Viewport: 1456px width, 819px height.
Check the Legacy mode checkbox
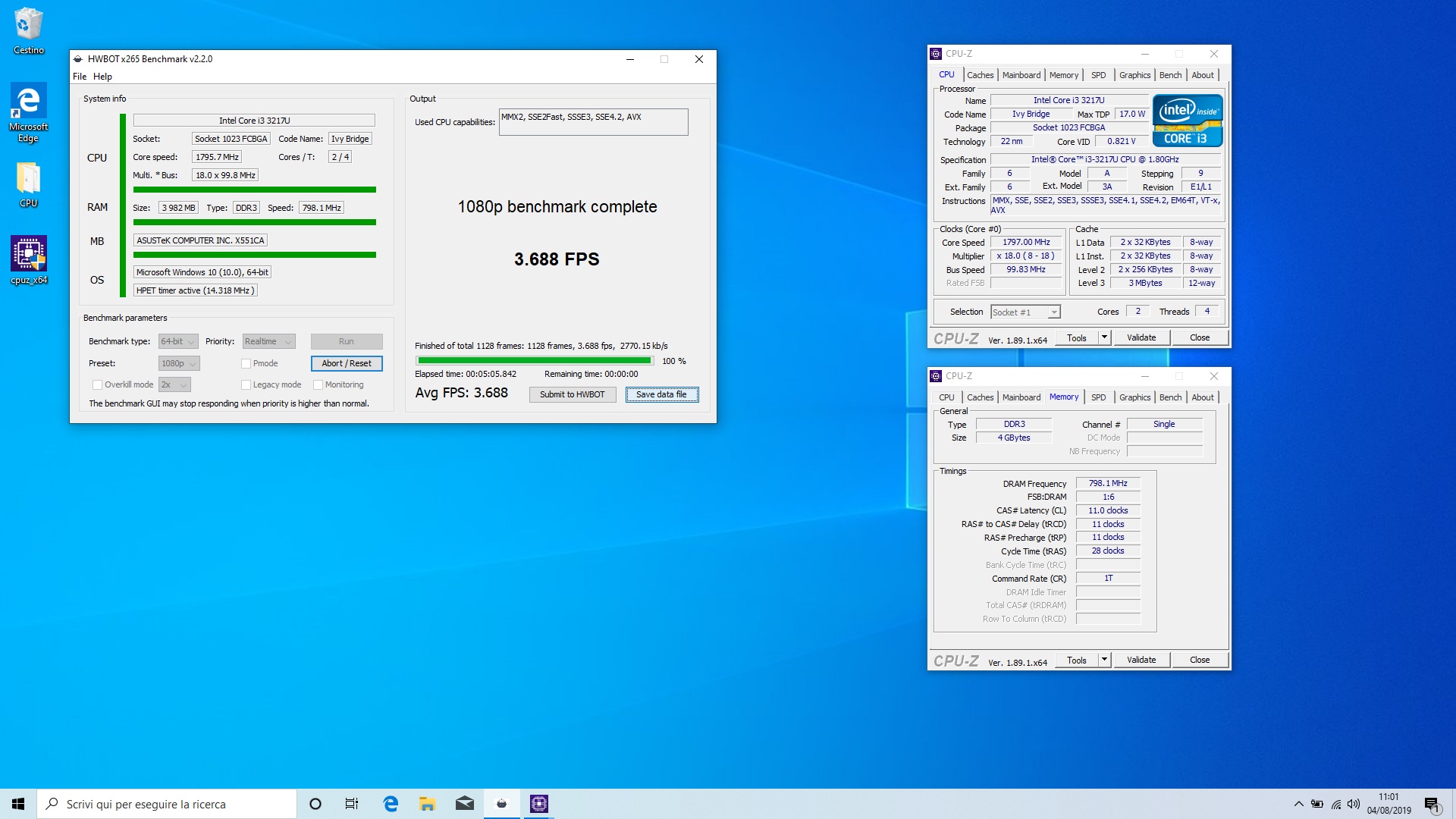coord(246,385)
